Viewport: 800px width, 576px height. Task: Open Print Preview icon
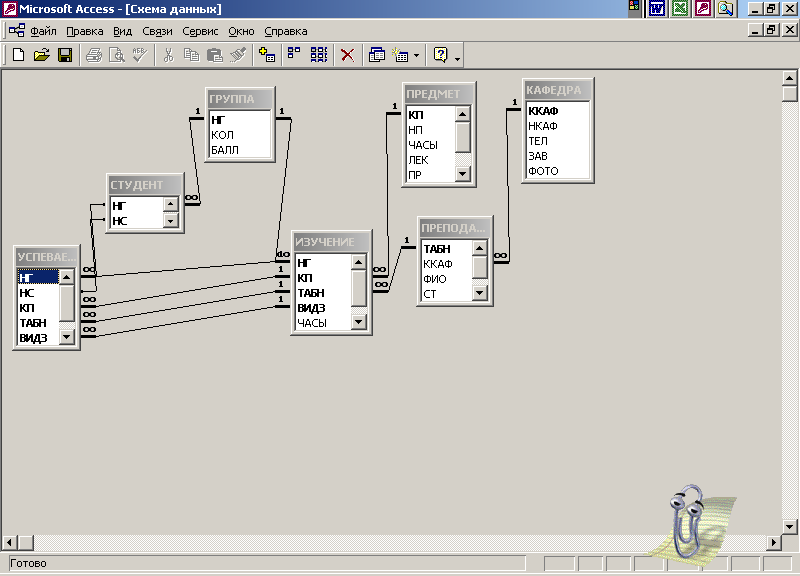(x=117, y=55)
